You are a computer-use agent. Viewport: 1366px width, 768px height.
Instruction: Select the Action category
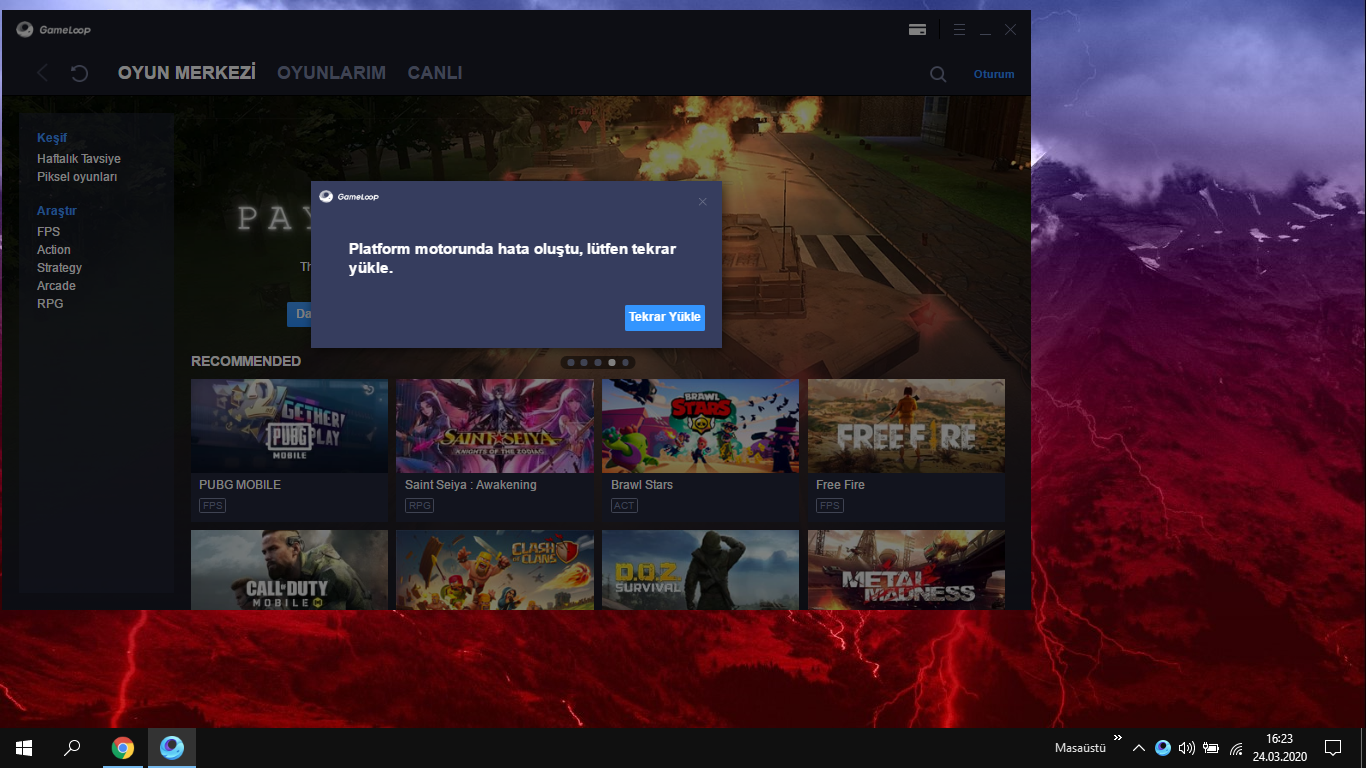[54, 250]
